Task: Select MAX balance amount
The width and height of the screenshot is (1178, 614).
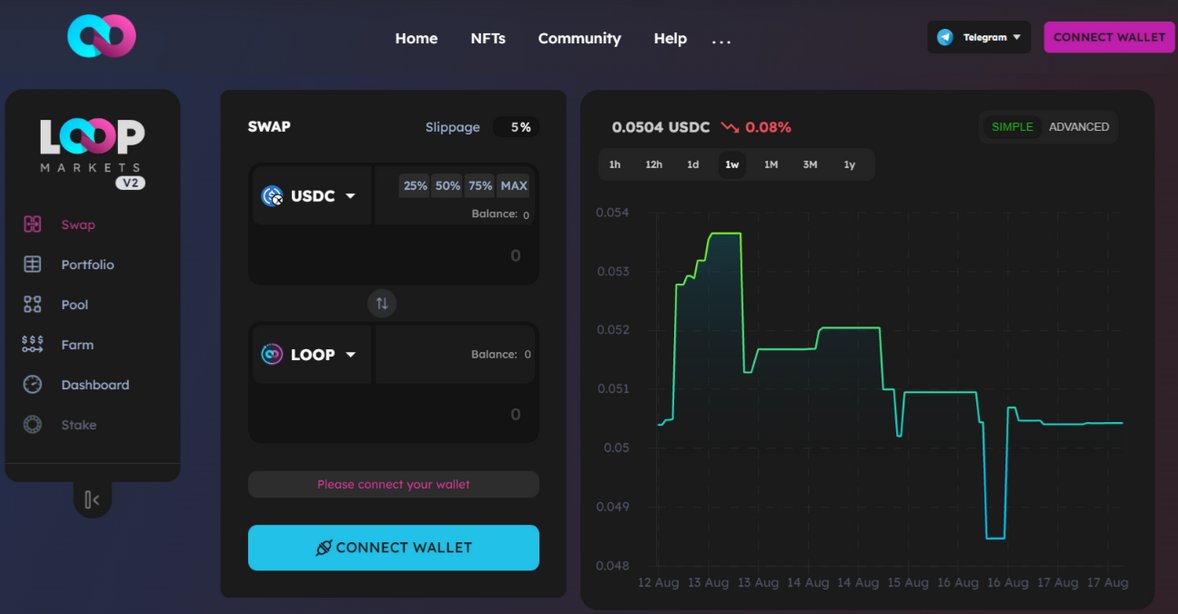Action: 513,185
